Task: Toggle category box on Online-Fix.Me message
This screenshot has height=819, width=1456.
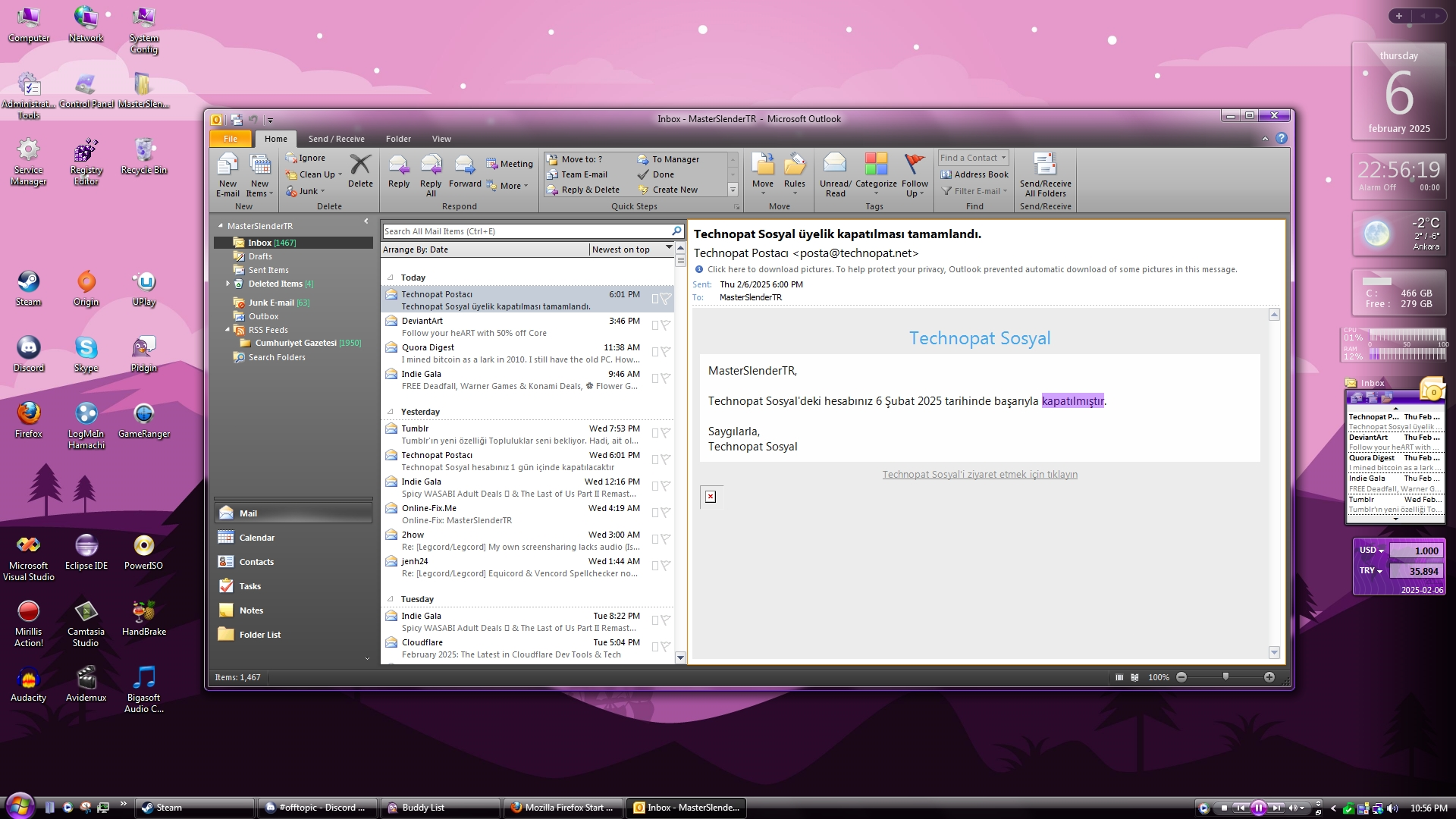Action: click(x=654, y=513)
